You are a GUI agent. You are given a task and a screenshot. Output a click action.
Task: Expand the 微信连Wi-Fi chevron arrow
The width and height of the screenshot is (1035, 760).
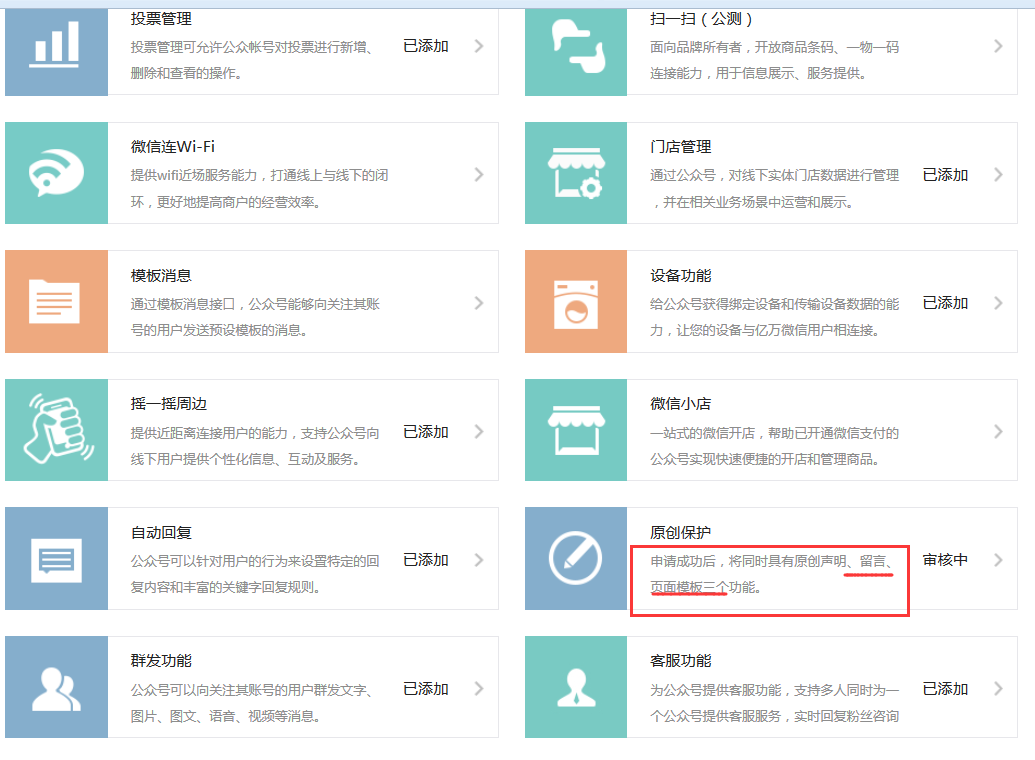[479, 174]
